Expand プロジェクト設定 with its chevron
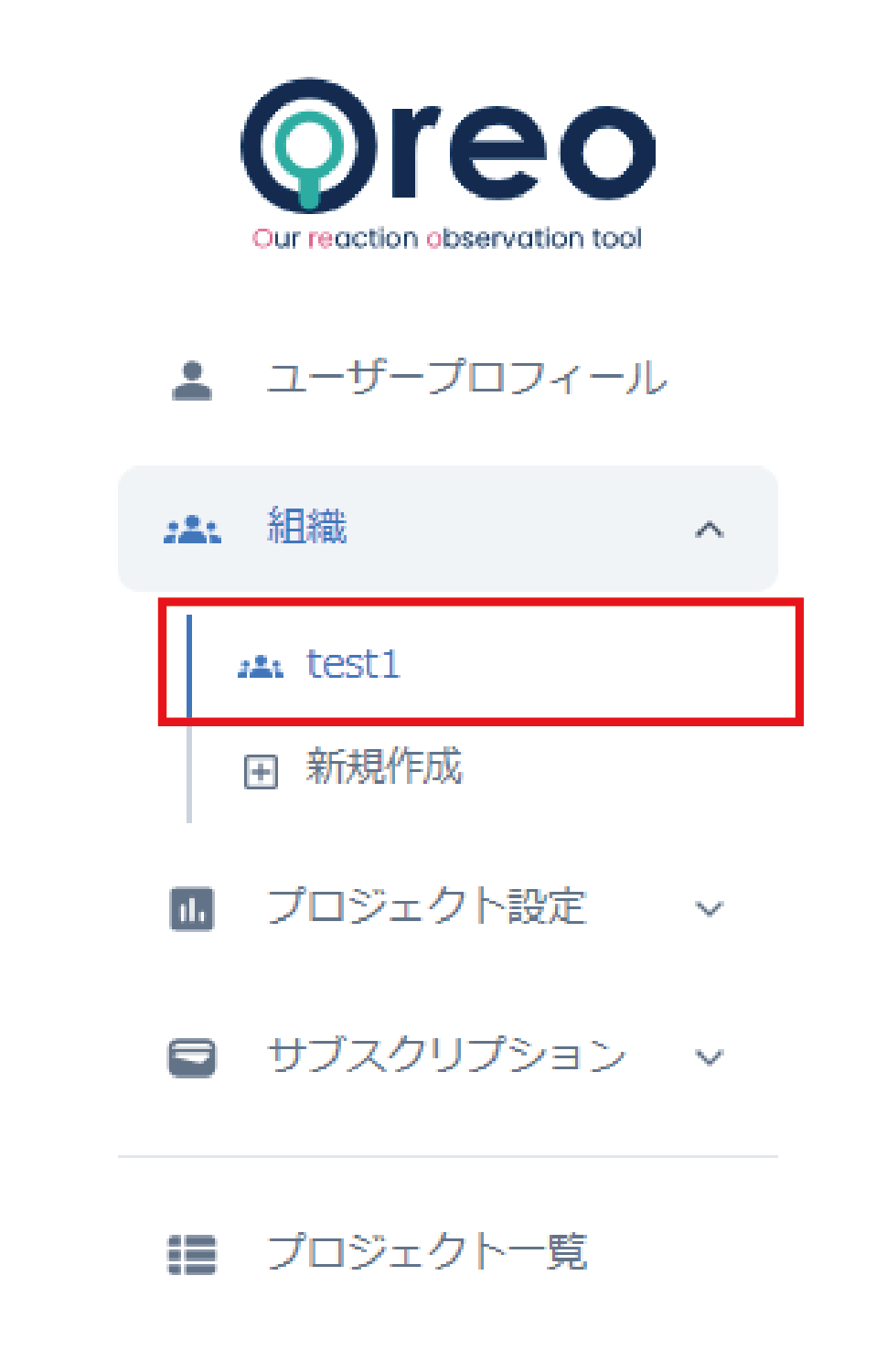887x1372 pixels. point(709,908)
